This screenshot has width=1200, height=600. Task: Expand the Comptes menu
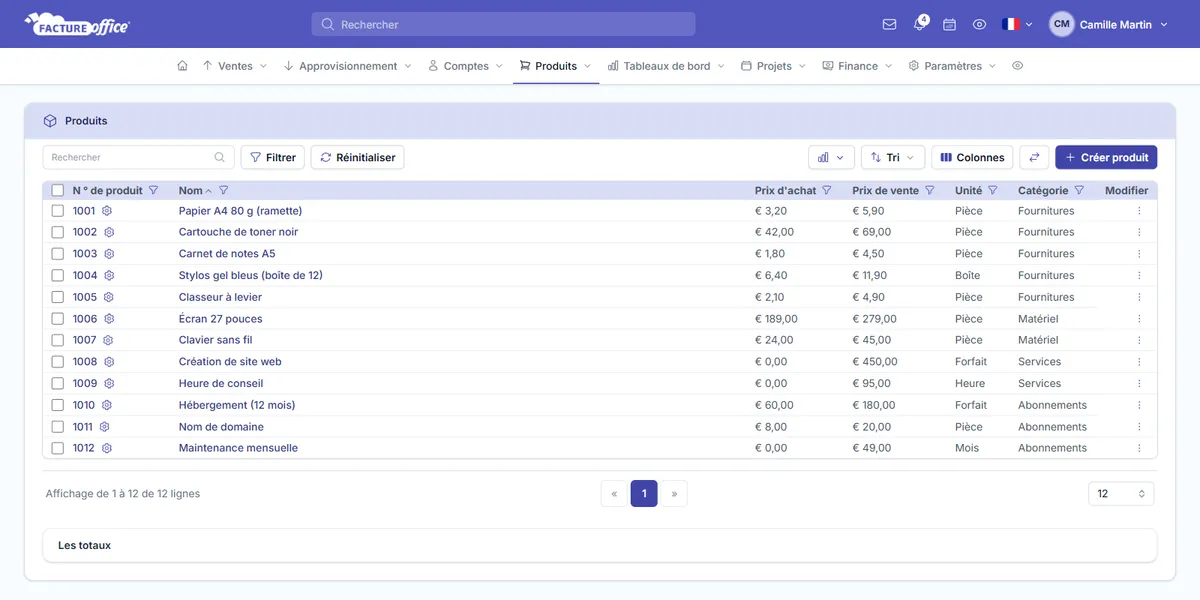(x=466, y=66)
